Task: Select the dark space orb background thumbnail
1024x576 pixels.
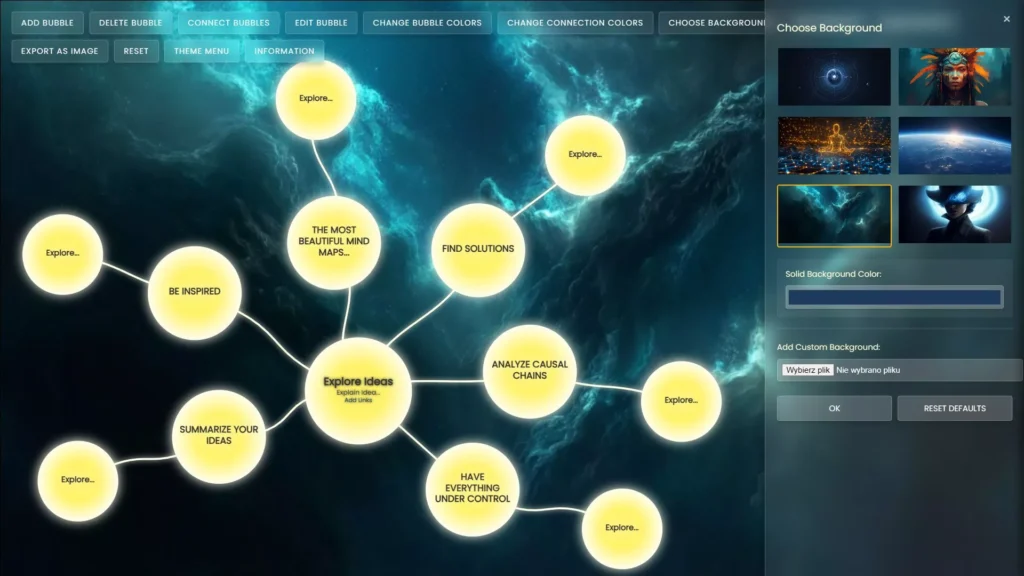Action: coord(834,77)
